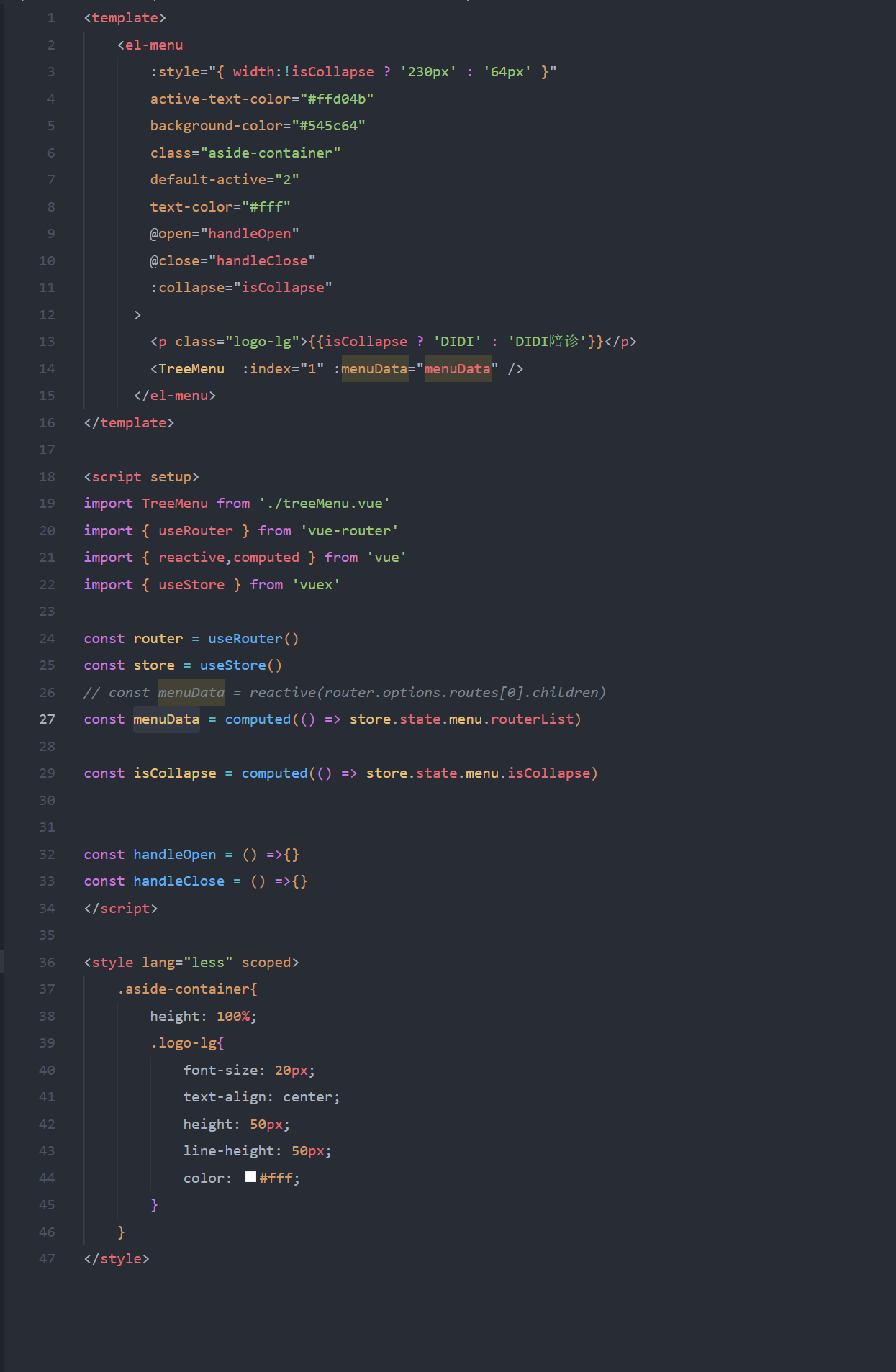Click line number 27 in the gutter

[47, 719]
